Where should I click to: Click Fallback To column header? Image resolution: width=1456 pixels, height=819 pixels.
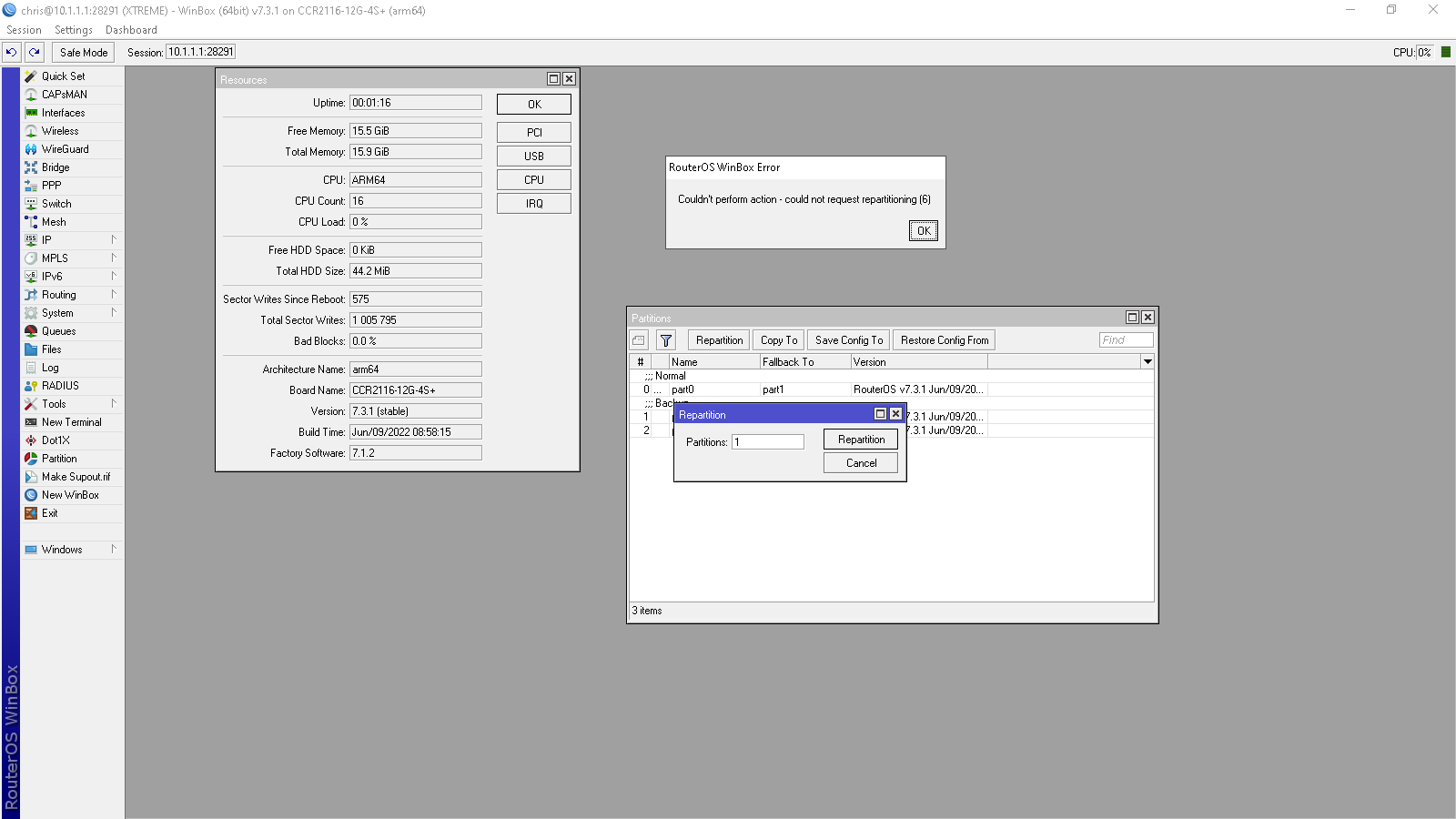[805, 362]
